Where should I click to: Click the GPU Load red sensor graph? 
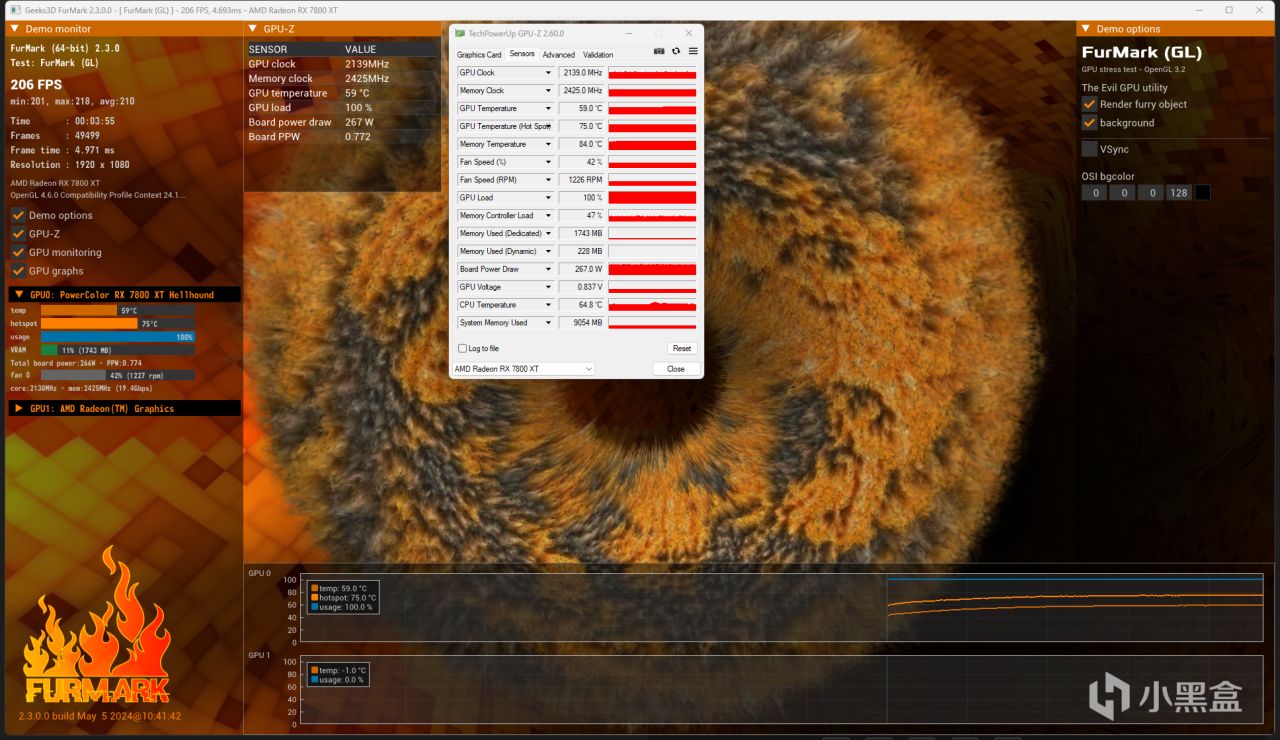(x=652, y=198)
